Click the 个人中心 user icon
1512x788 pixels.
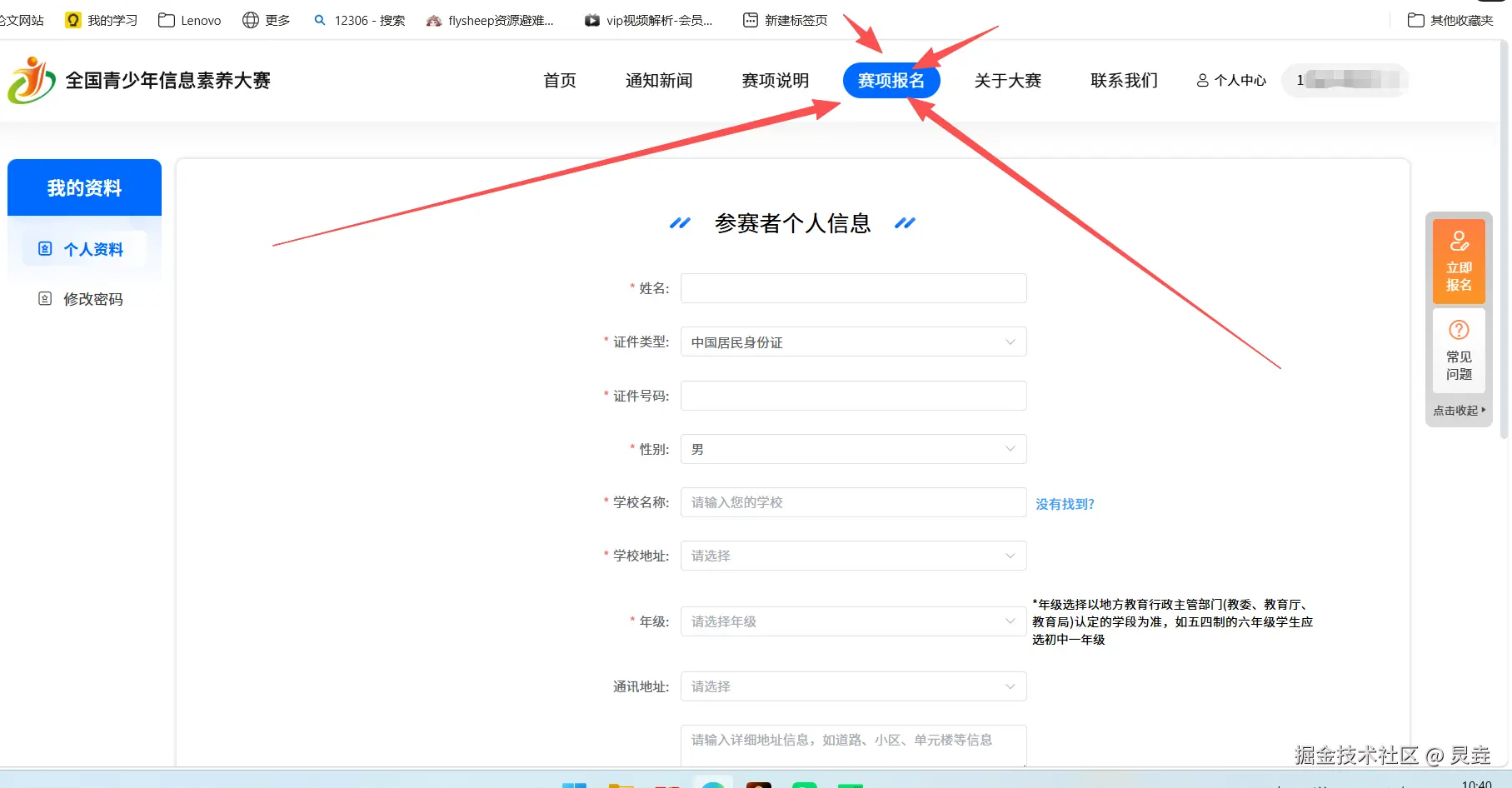coord(1202,81)
